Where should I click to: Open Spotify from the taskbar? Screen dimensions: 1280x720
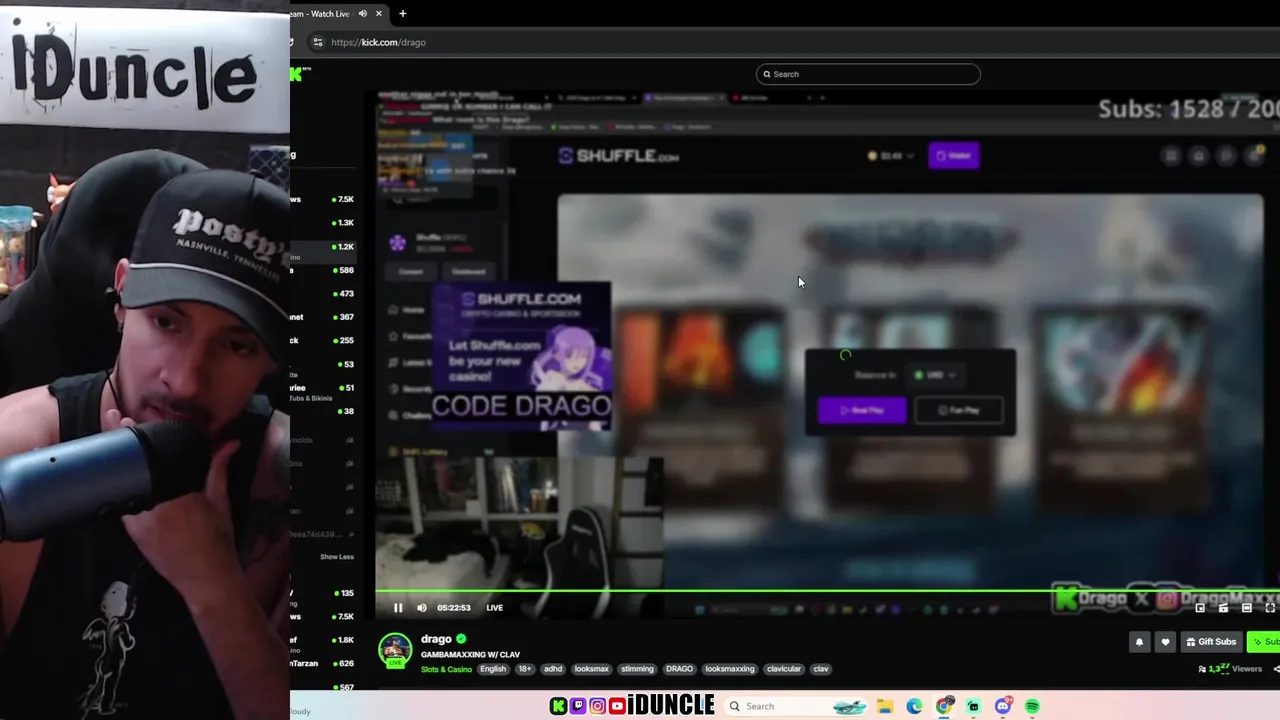[x=1032, y=707]
